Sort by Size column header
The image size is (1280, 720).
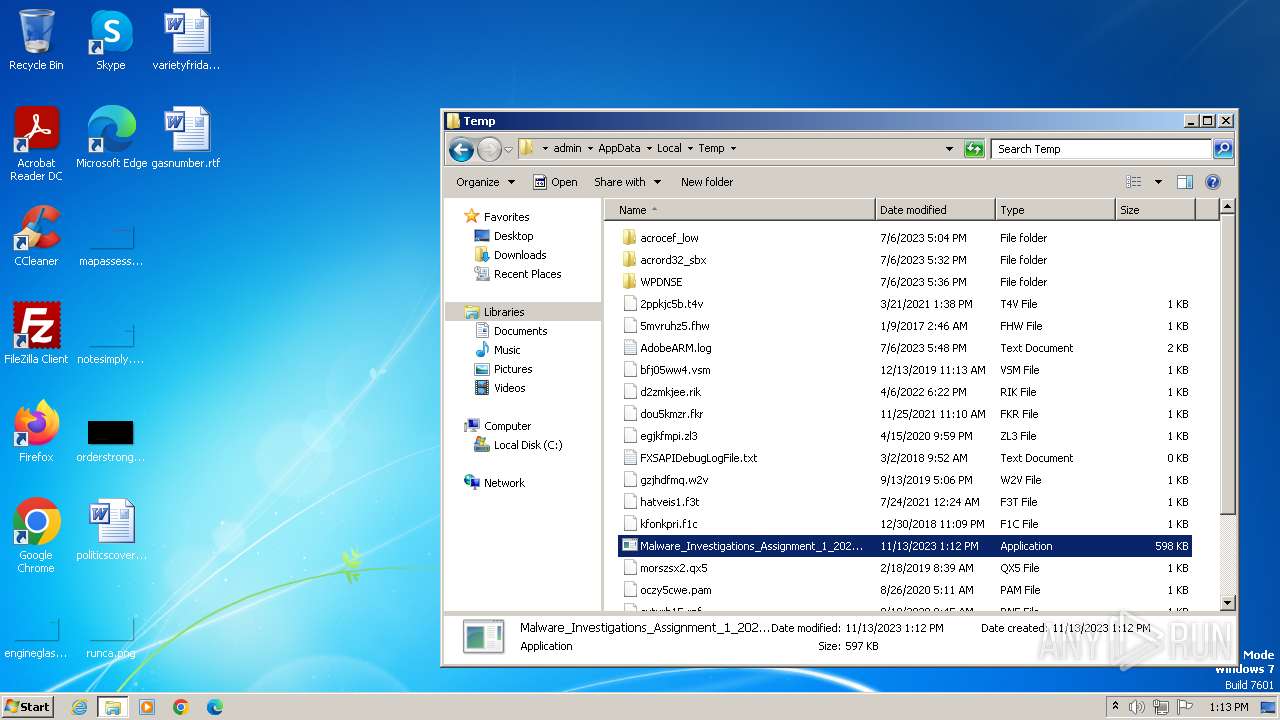[x=1155, y=210]
